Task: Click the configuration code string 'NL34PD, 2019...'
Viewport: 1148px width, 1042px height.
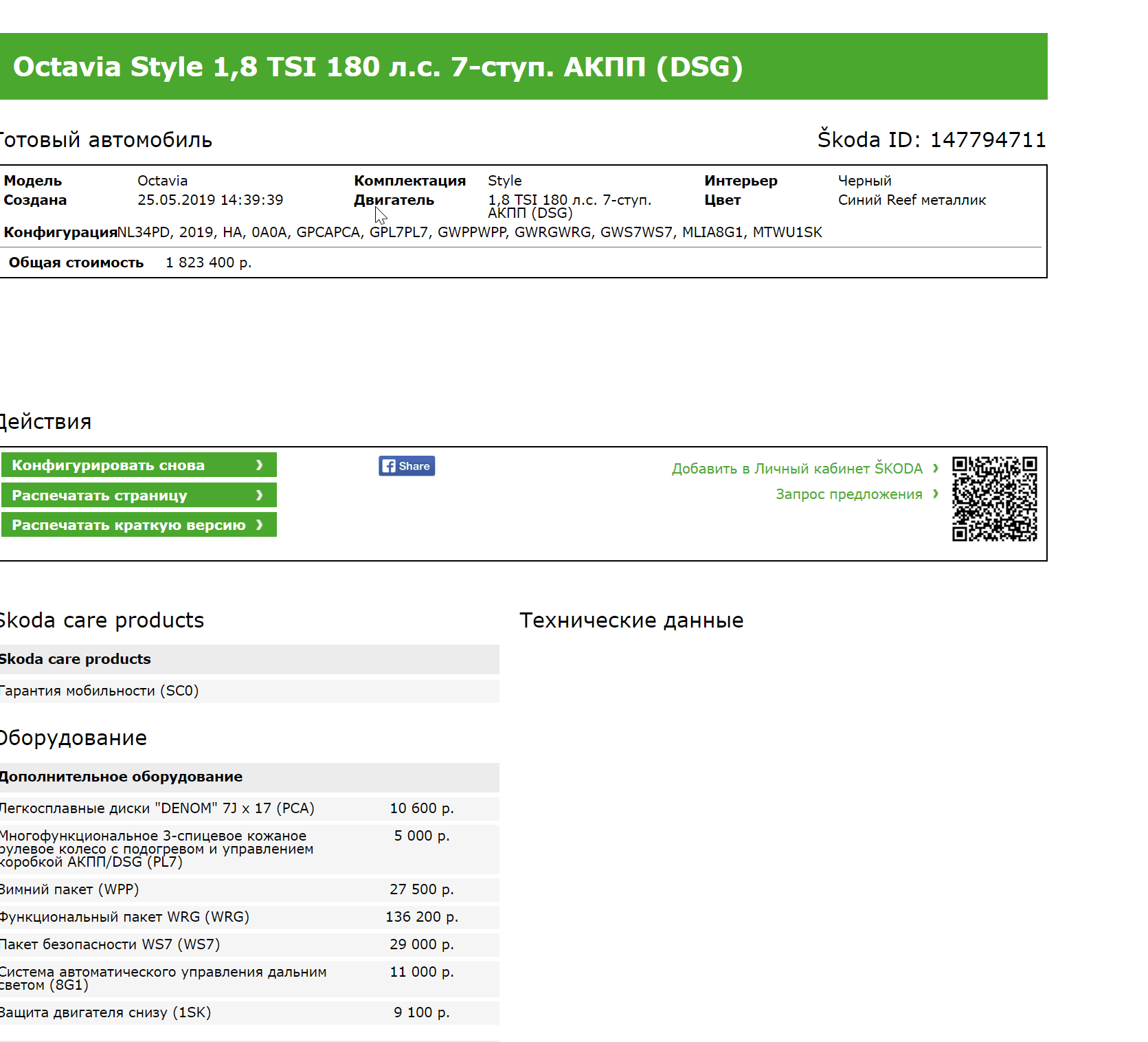Action: coord(470,232)
